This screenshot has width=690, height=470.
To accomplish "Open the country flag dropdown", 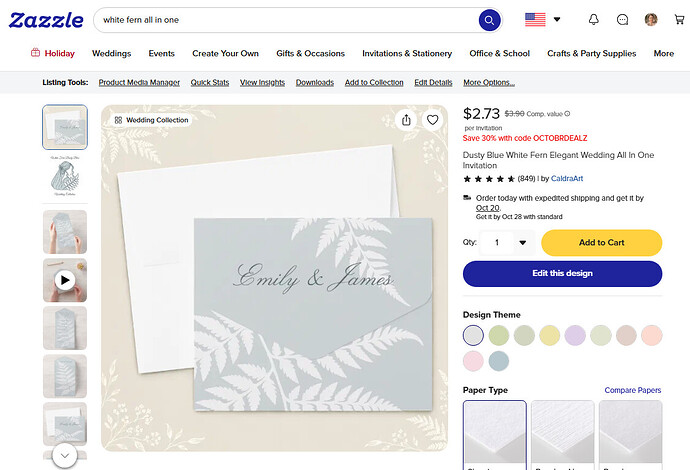I will click(x=543, y=19).
